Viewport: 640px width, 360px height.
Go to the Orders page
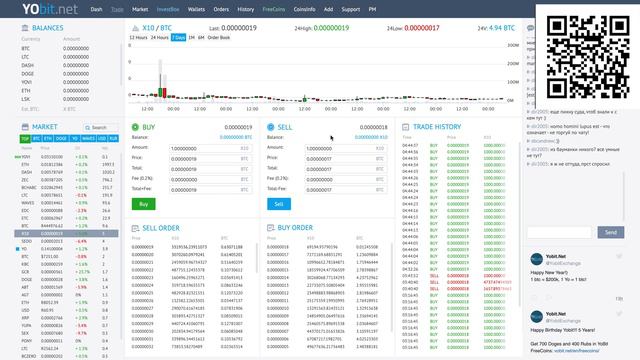221,9
